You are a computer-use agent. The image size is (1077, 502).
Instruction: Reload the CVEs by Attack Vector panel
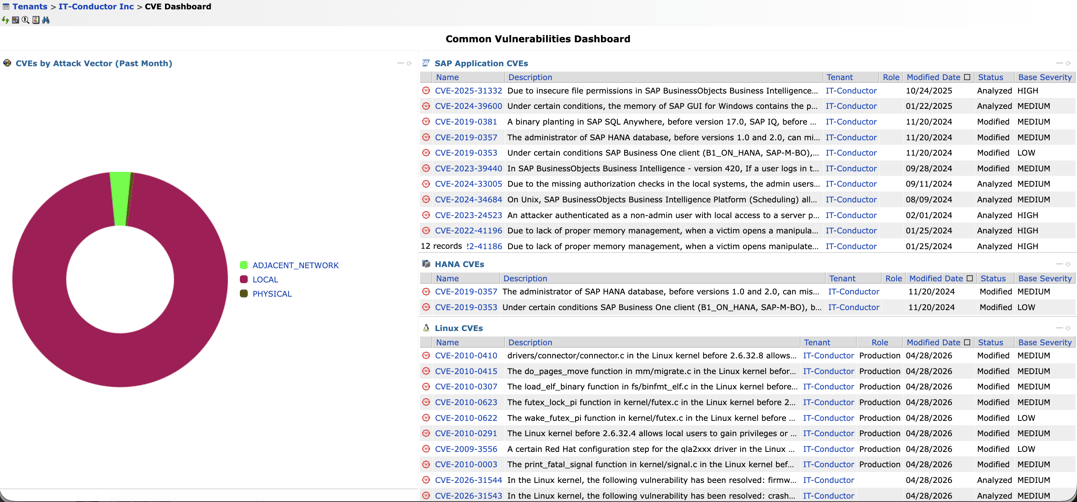pyautogui.click(x=409, y=63)
